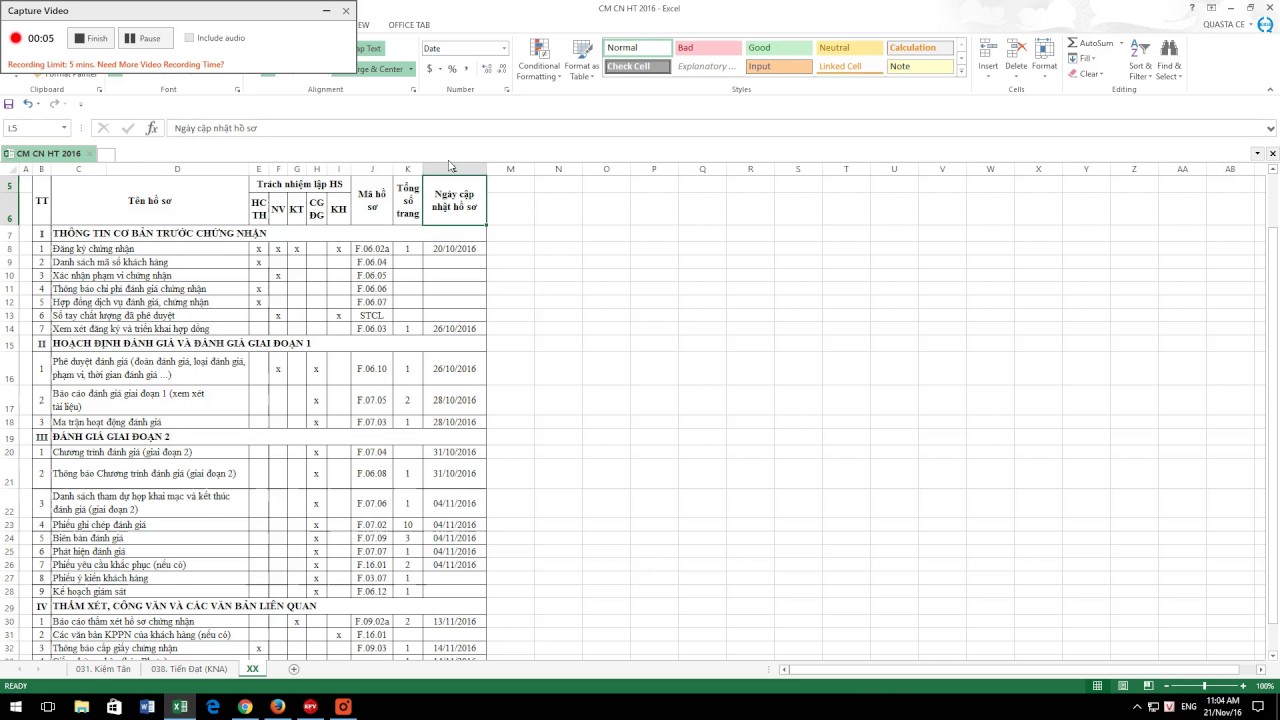Click the Insert cells icon

[x=988, y=48]
